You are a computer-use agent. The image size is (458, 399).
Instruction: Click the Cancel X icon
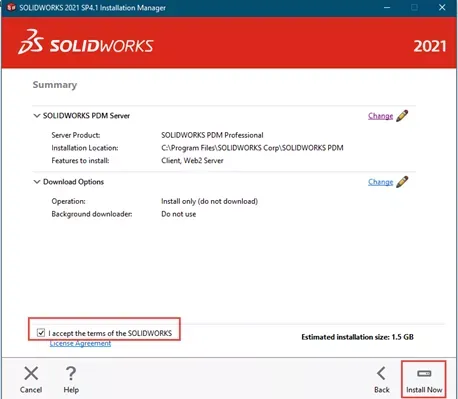(x=31, y=373)
